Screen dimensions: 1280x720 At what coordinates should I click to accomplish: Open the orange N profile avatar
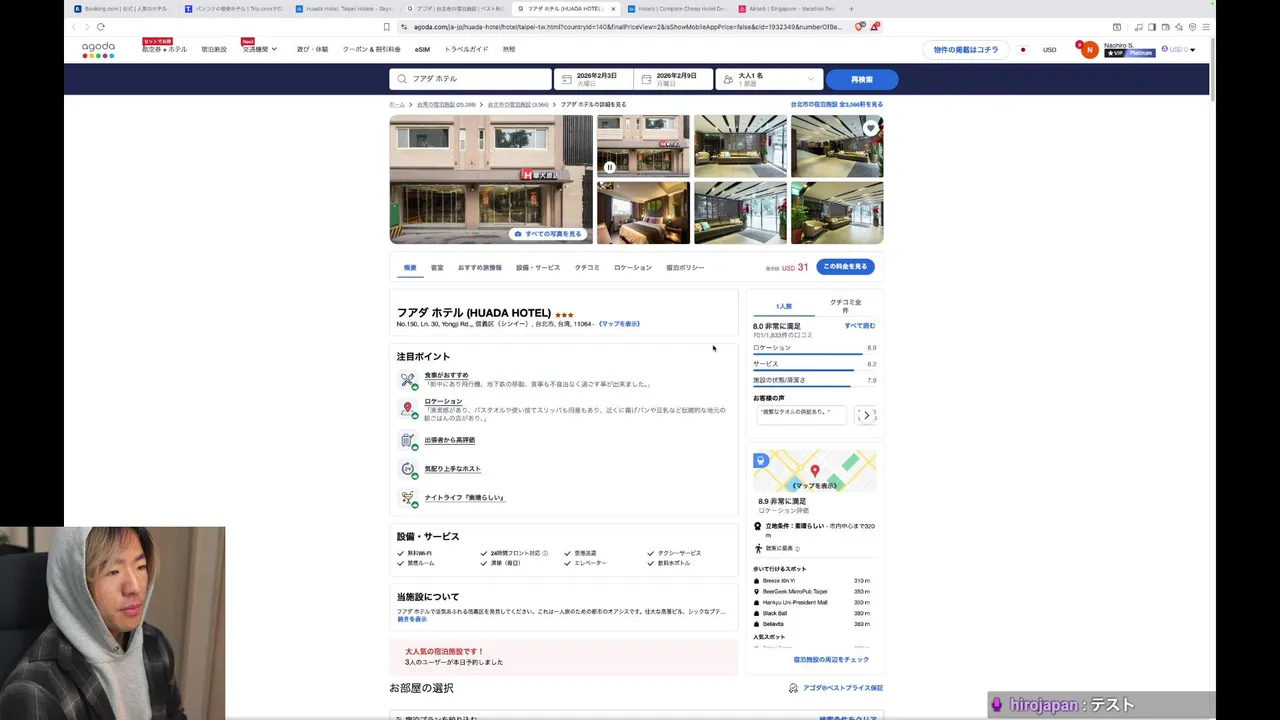(x=1090, y=49)
